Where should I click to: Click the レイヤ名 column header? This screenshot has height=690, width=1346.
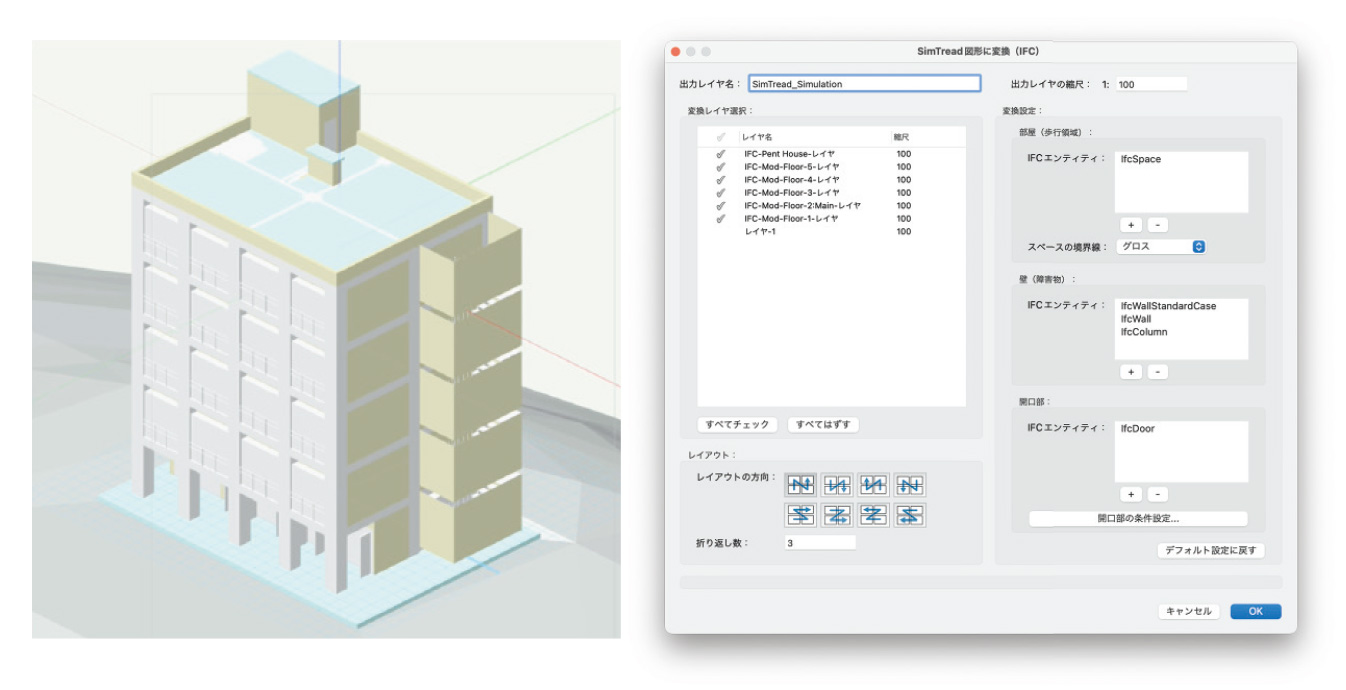pos(757,136)
